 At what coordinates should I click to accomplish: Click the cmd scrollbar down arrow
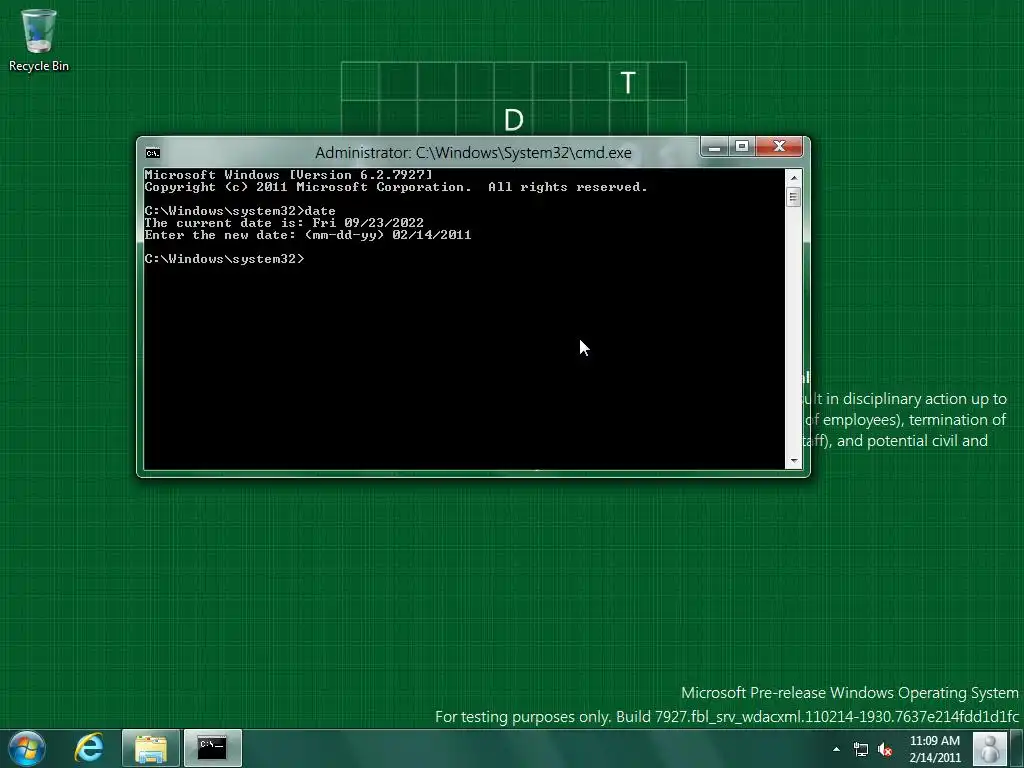click(793, 461)
